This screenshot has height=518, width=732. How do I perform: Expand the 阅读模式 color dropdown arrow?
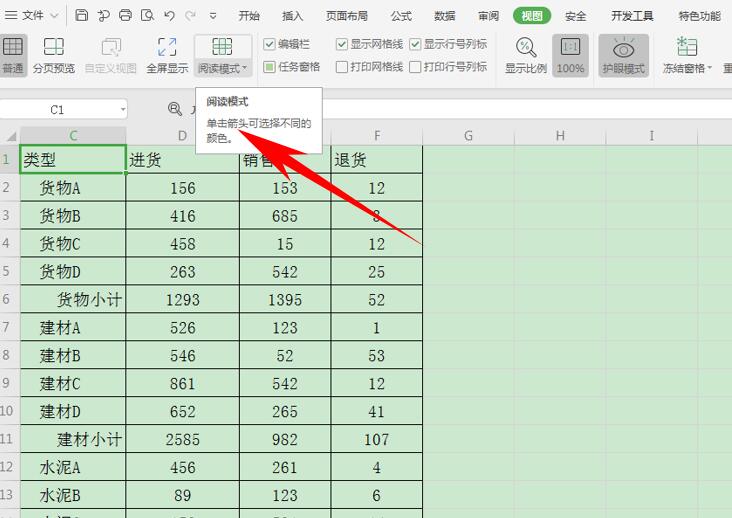[245, 68]
